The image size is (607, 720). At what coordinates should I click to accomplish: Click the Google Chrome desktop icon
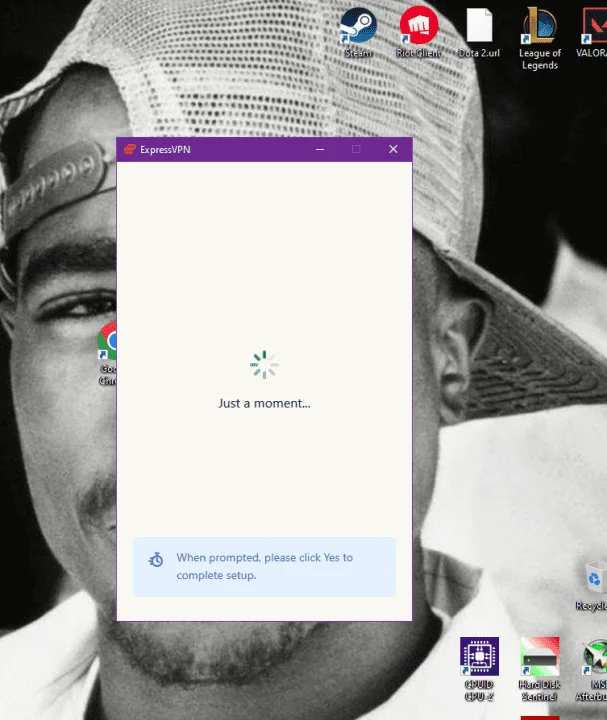click(107, 354)
